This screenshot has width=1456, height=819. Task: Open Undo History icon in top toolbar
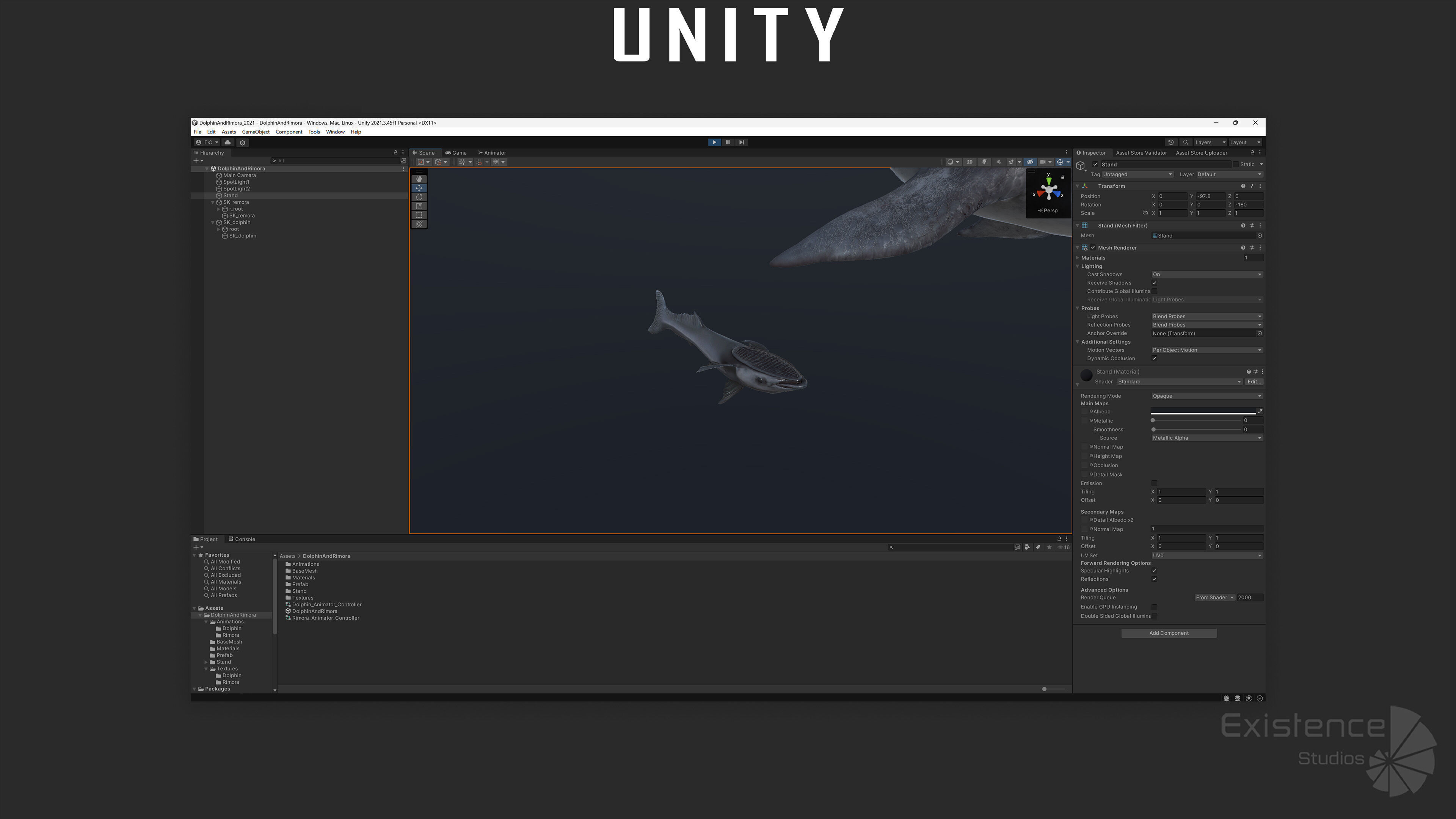click(x=1171, y=143)
